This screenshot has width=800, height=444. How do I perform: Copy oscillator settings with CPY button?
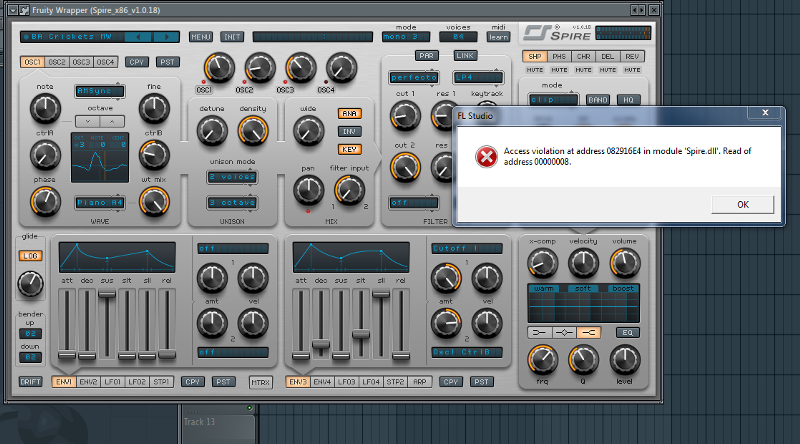point(137,62)
